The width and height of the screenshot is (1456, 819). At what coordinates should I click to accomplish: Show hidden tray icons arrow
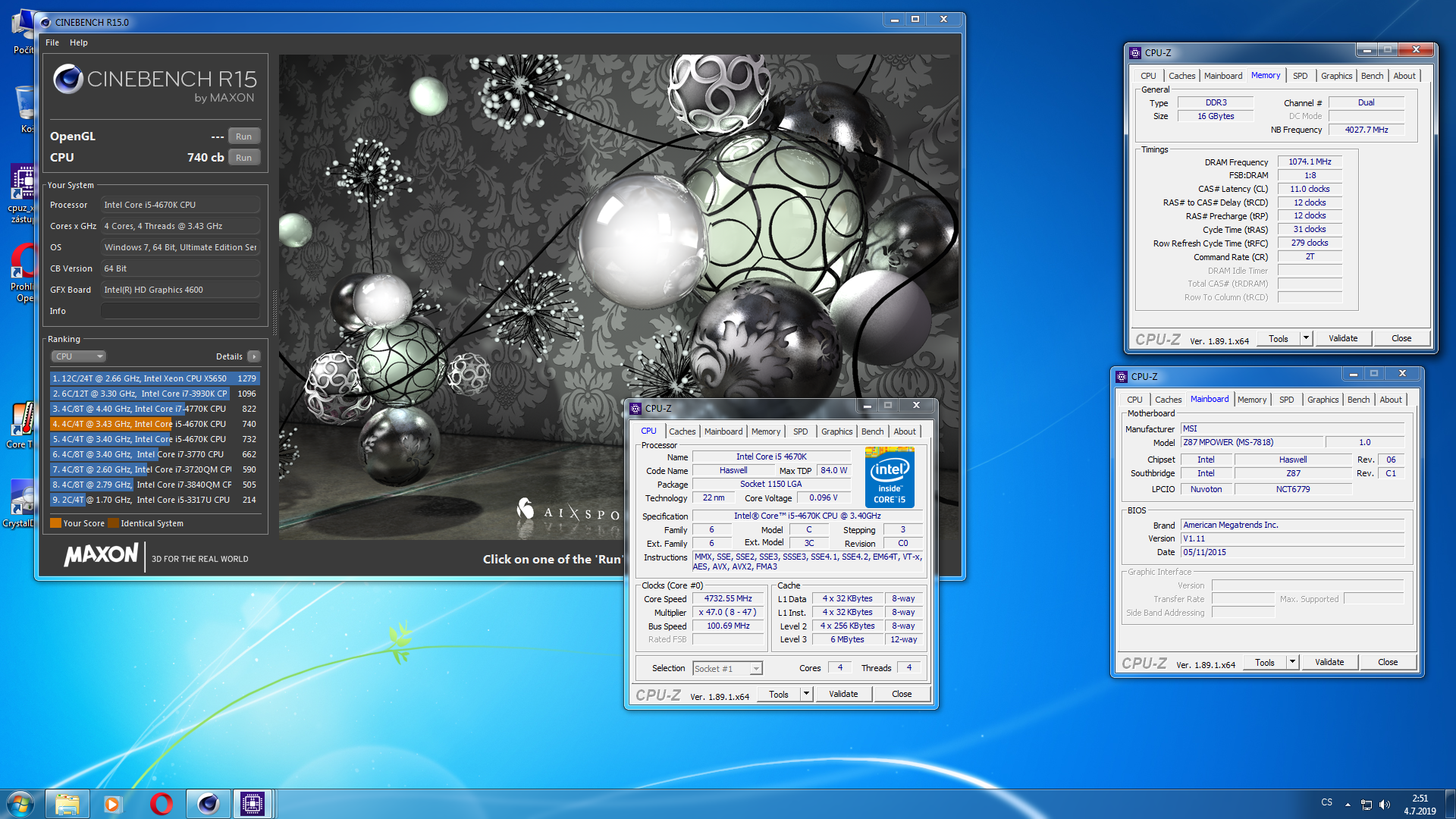tap(1348, 805)
